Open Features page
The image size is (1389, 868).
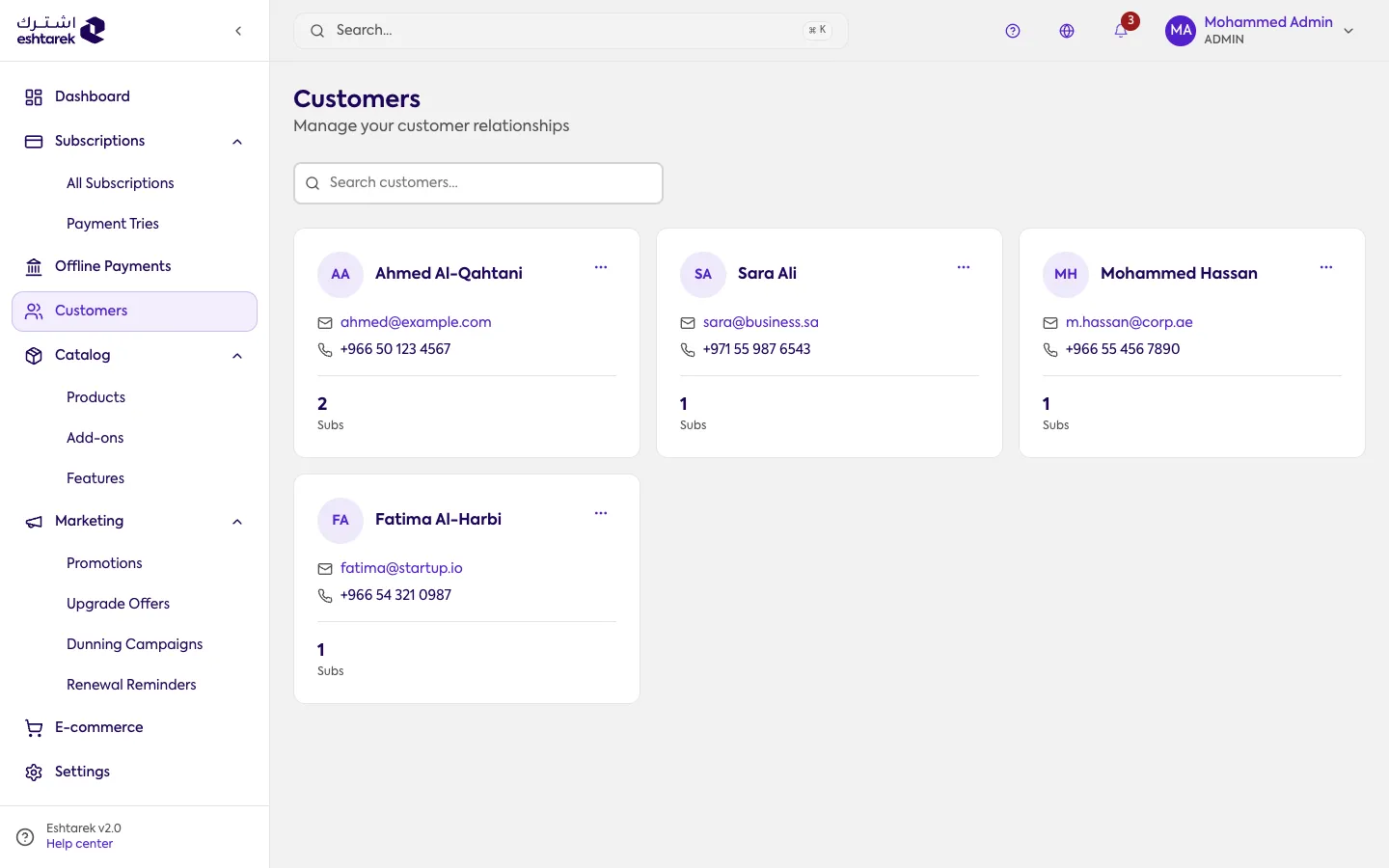(95, 478)
